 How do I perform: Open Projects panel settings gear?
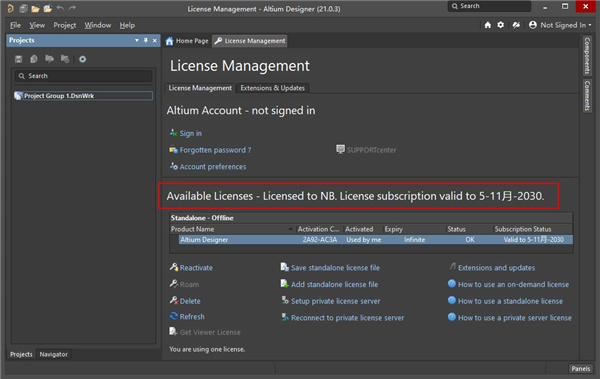tap(82, 59)
